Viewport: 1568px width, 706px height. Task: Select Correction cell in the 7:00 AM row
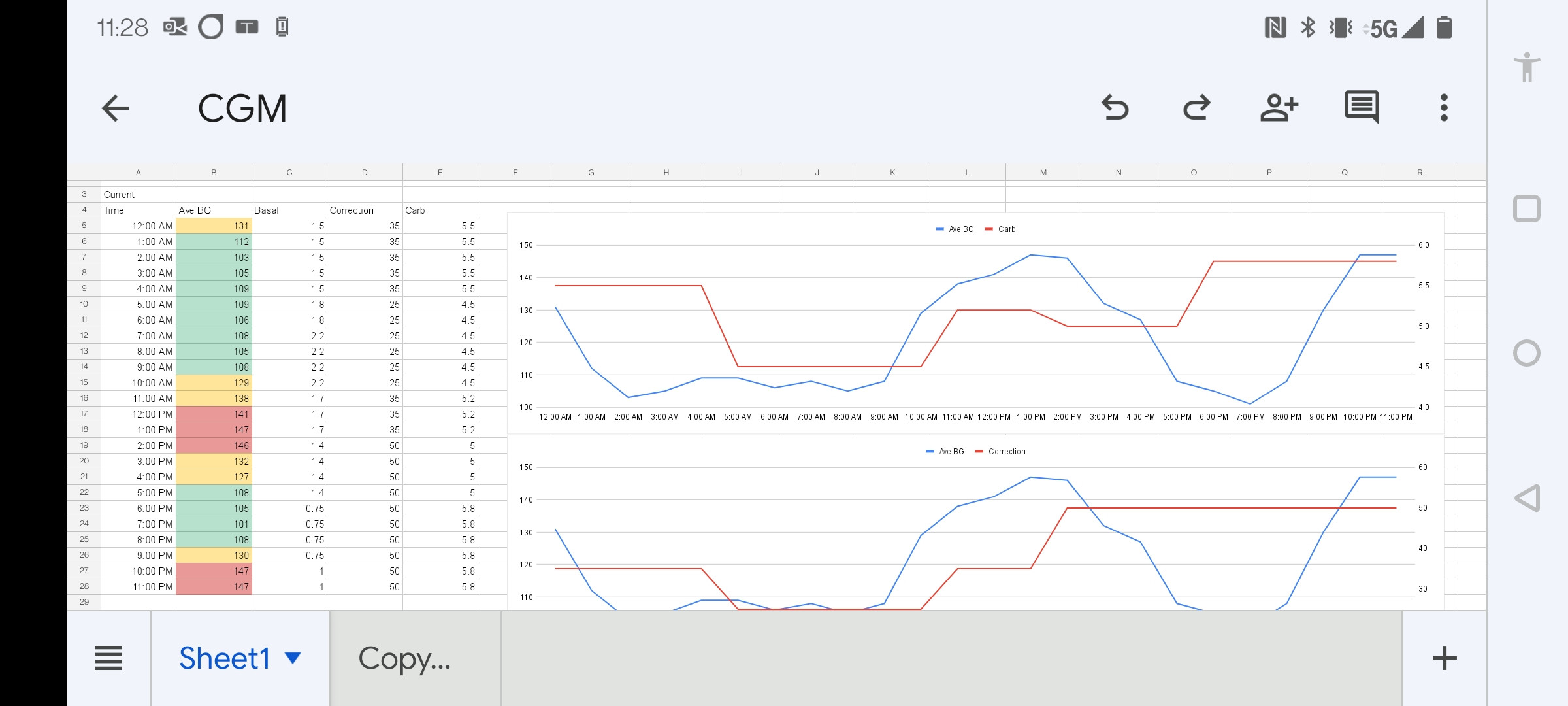click(x=365, y=336)
